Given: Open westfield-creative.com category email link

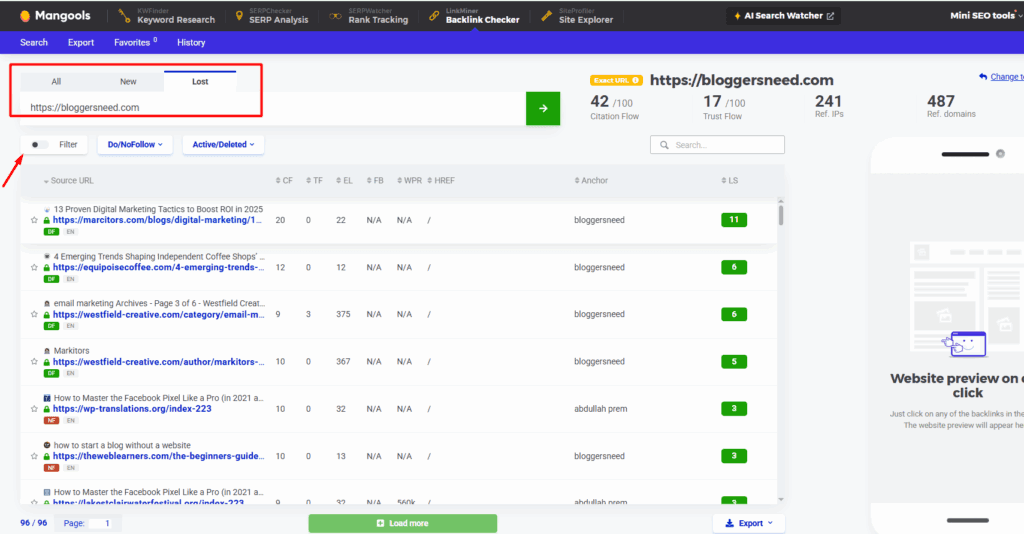Looking at the screenshot, I should (x=159, y=314).
